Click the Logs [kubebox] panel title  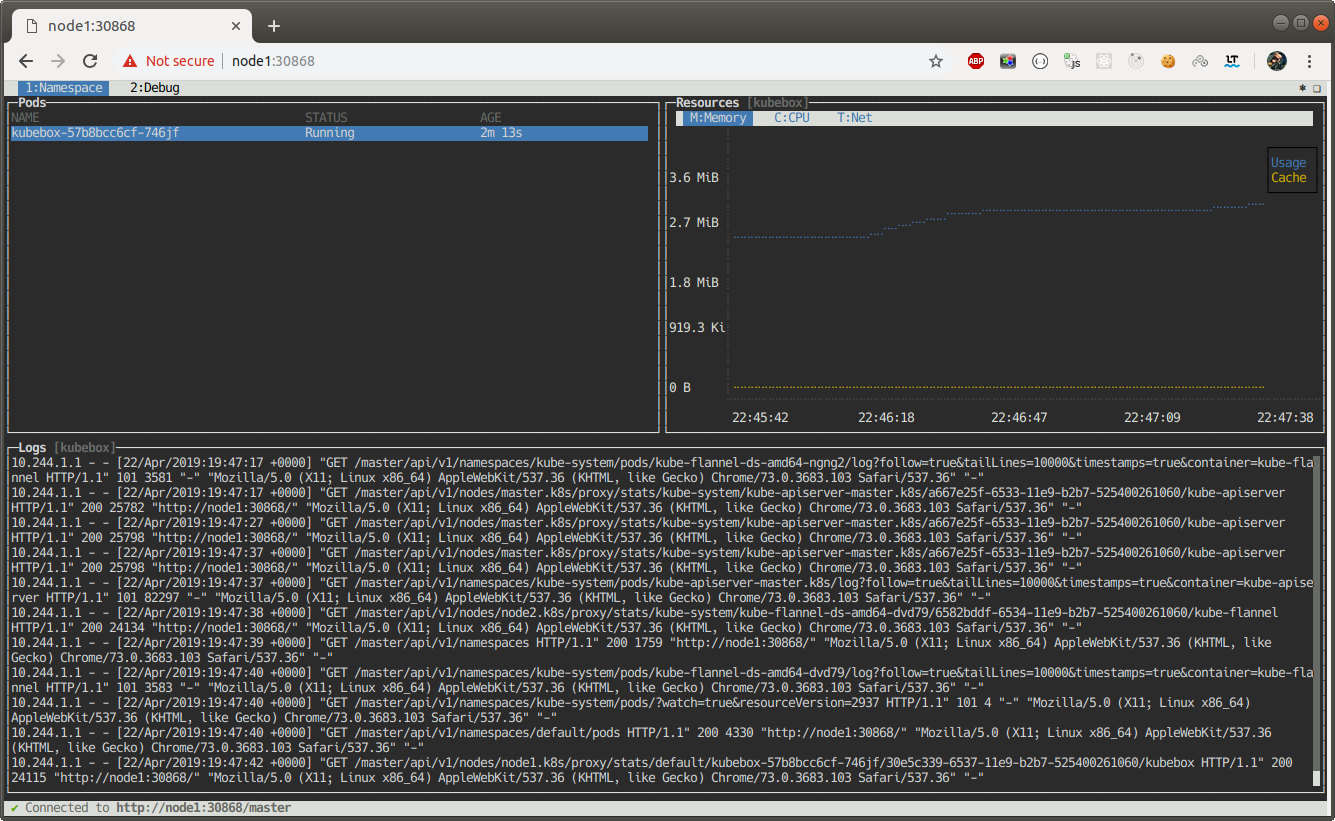[66, 447]
